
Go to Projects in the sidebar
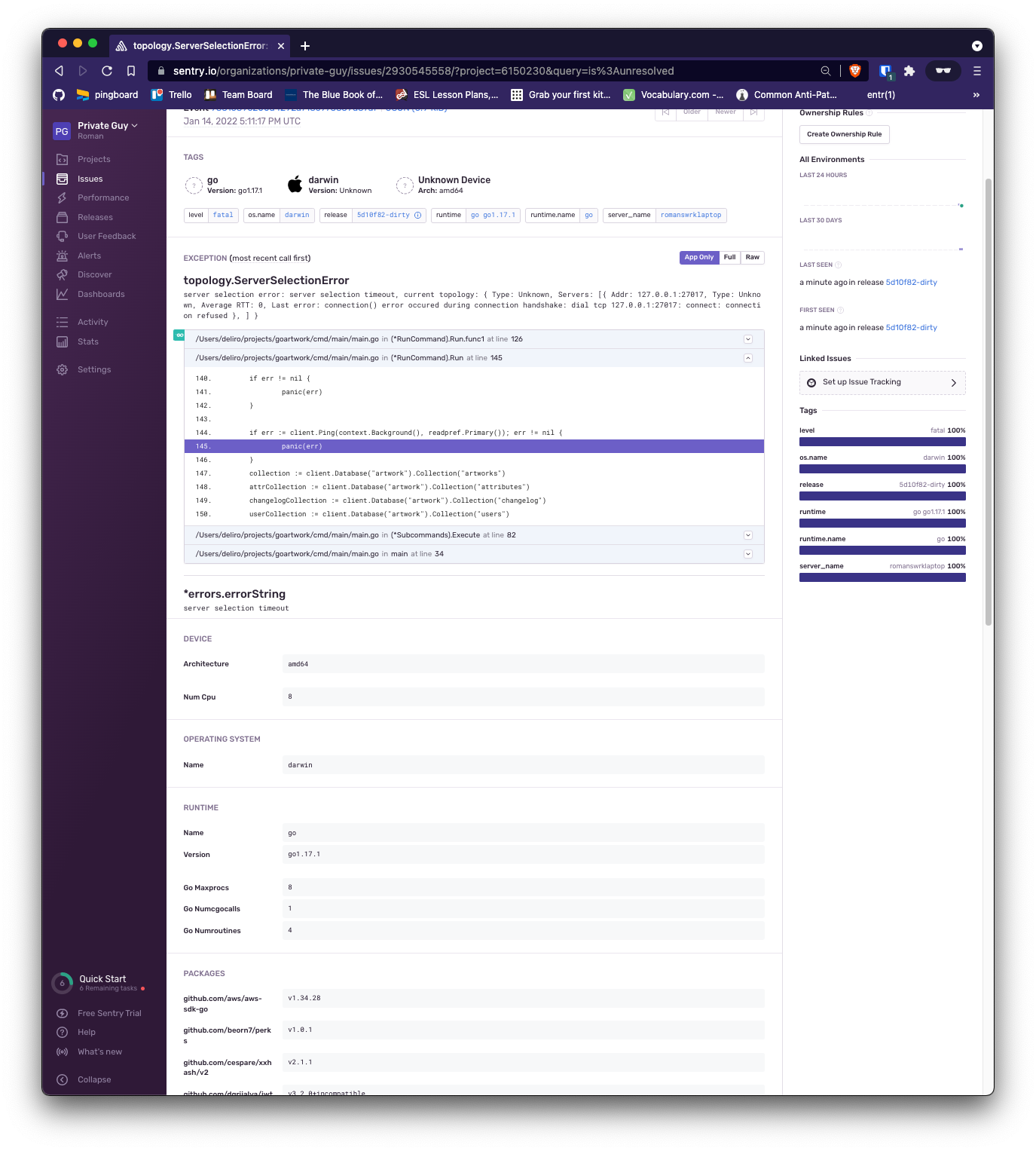[x=94, y=159]
